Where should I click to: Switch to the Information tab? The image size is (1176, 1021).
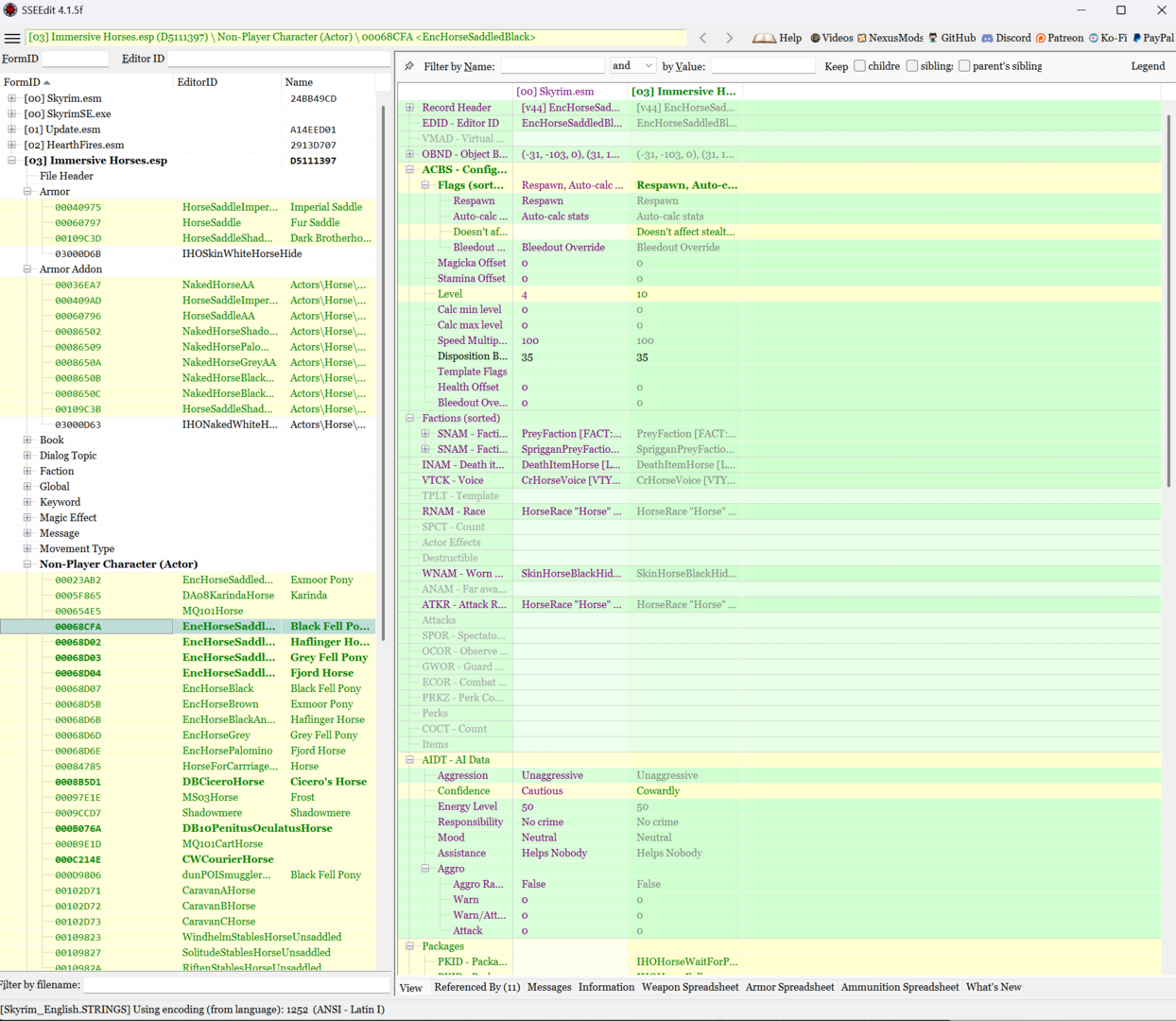(x=607, y=987)
